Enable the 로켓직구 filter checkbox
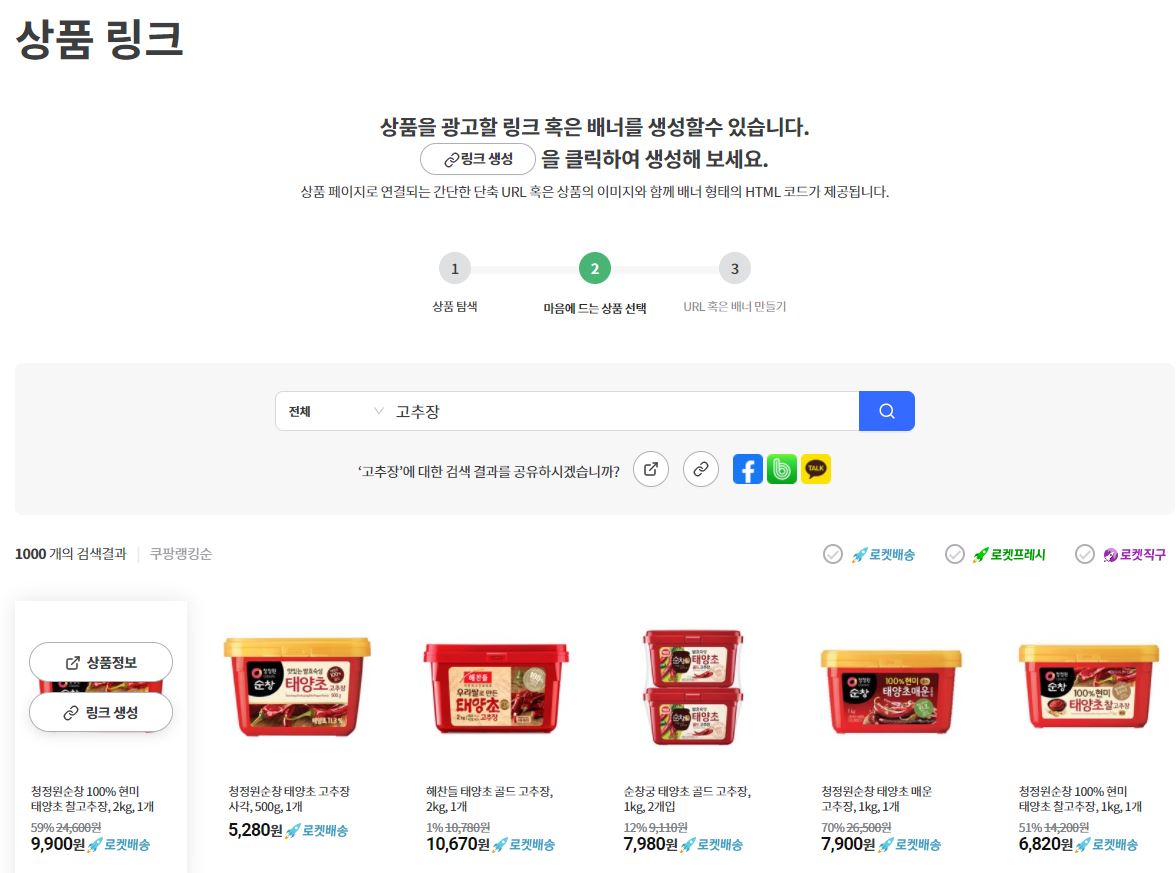The height and width of the screenshot is (873, 1176). [1084, 554]
